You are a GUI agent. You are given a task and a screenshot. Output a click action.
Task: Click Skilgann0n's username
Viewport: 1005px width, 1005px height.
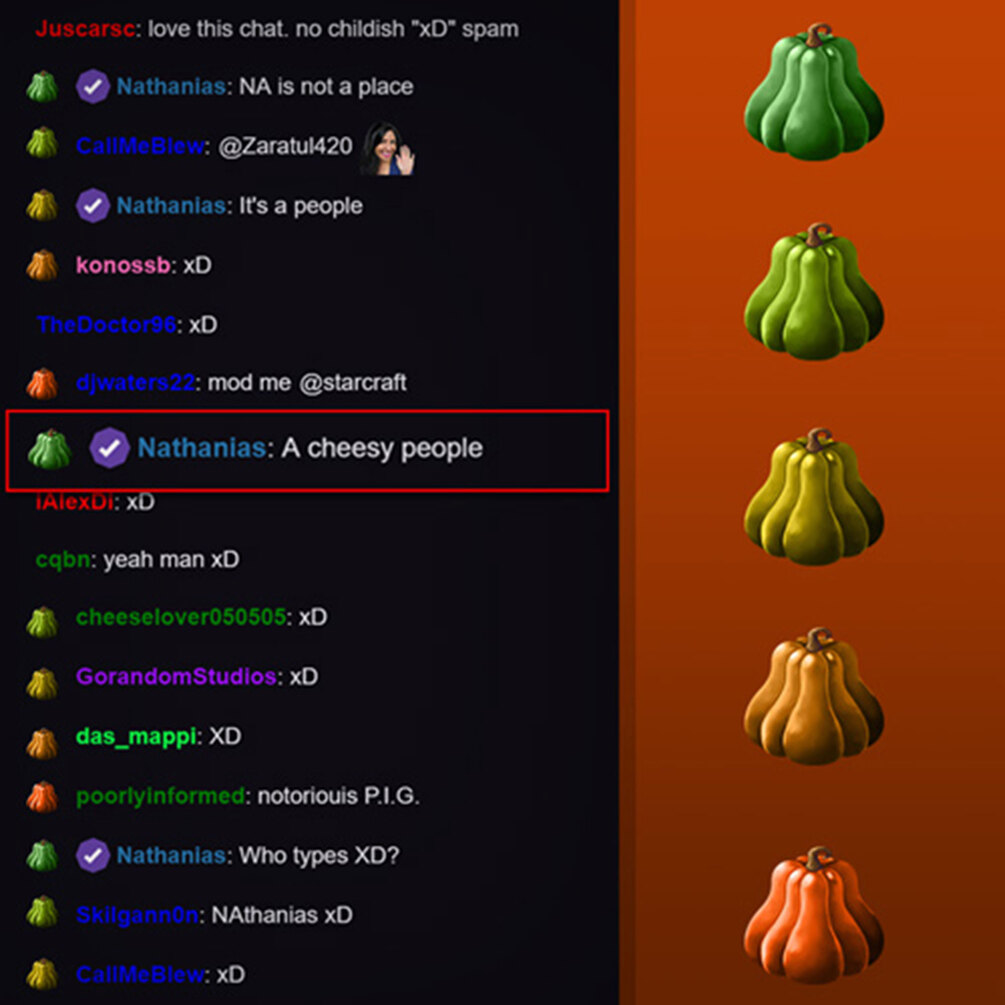tap(137, 915)
